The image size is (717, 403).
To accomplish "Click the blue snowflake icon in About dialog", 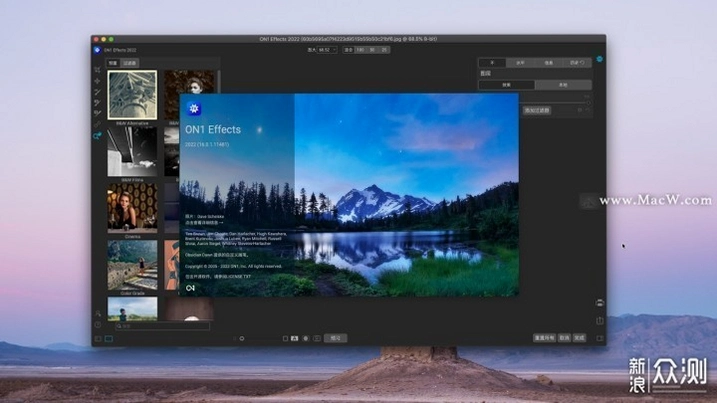I will [194, 108].
